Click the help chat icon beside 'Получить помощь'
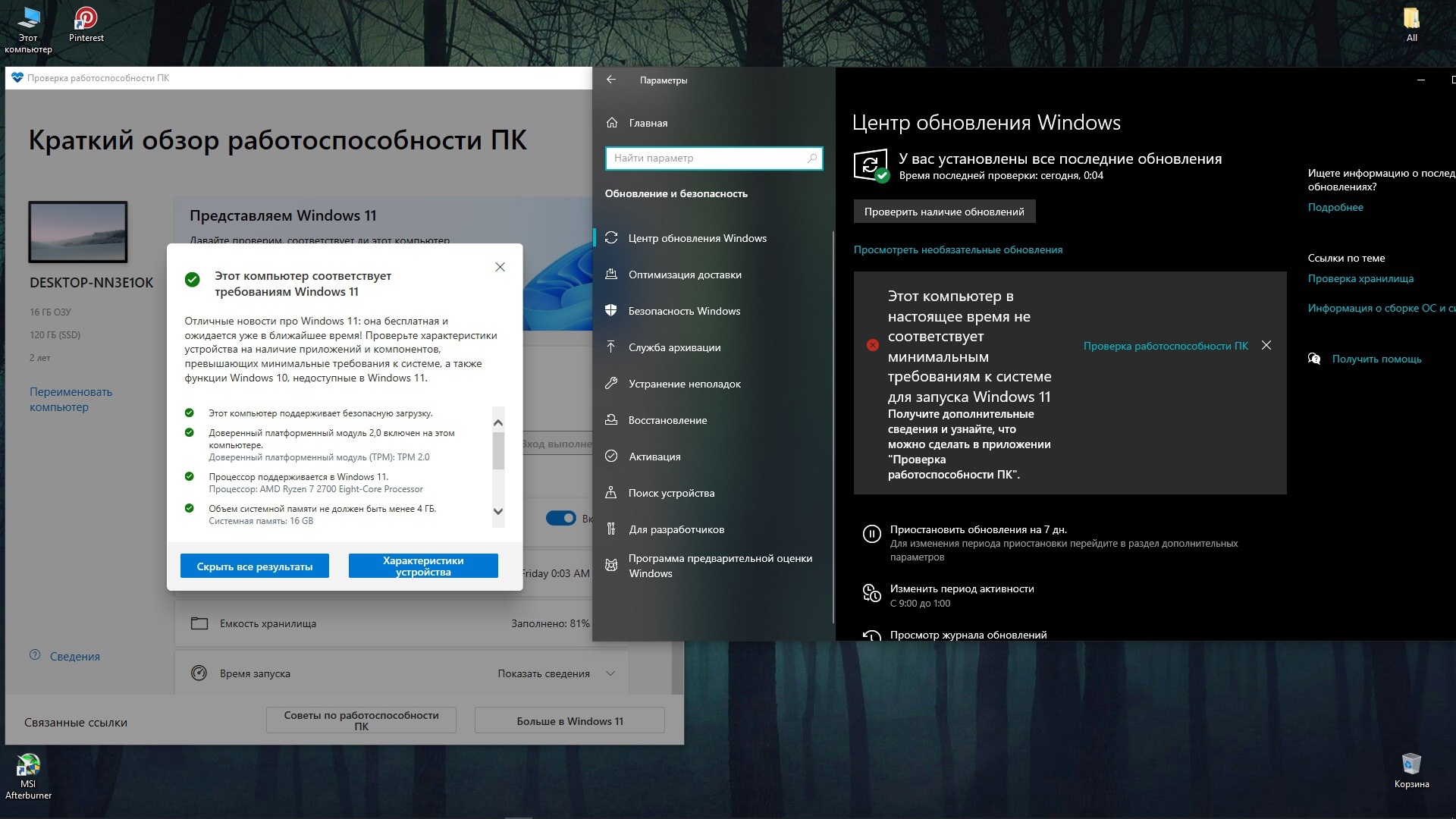Screen dimensions: 1456x819 [1314, 359]
